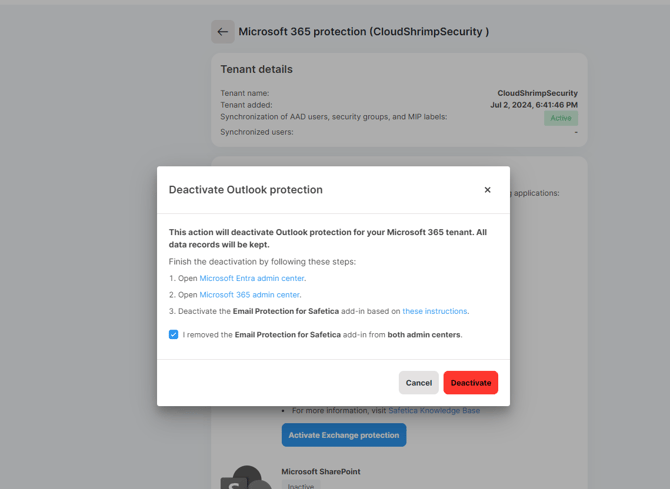Select the Microsoft SharePoint heading
This screenshot has height=489, width=670.
[321, 471]
